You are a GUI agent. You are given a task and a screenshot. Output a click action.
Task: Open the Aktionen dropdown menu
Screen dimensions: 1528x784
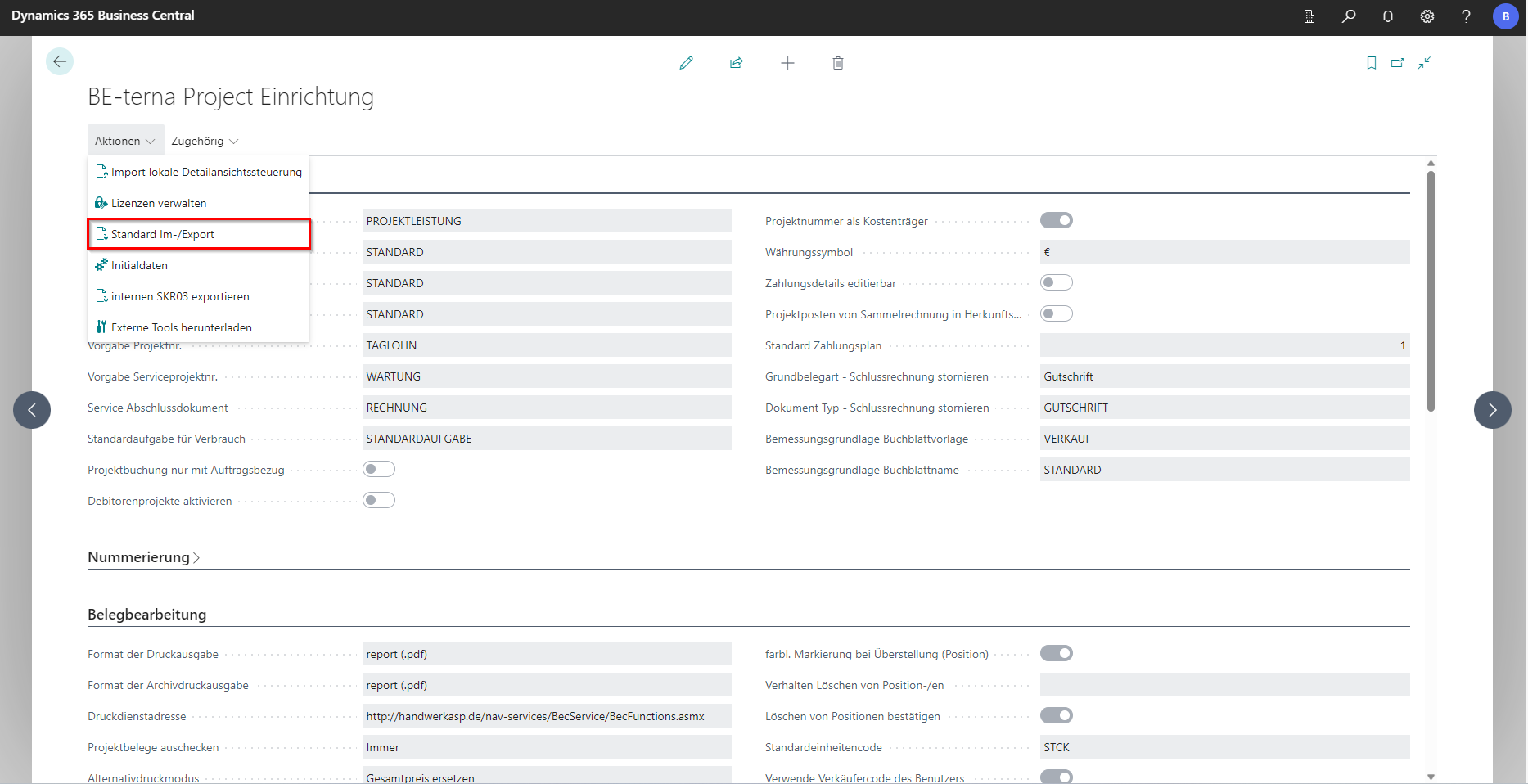click(x=125, y=141)
